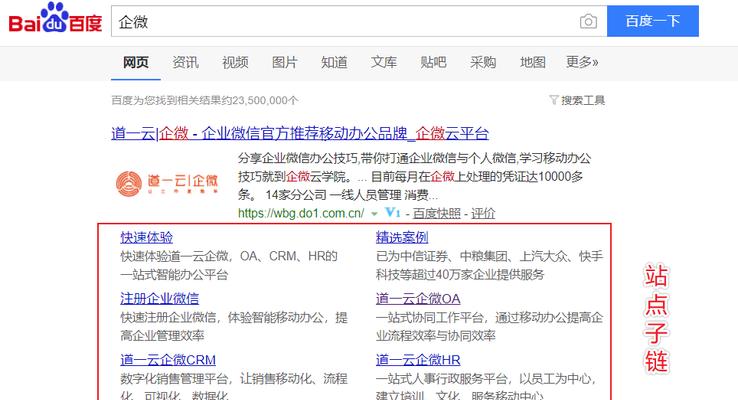Click description text 一站式协同工作平台
Screen dimensions: 738x400
(x=429, y=317)
